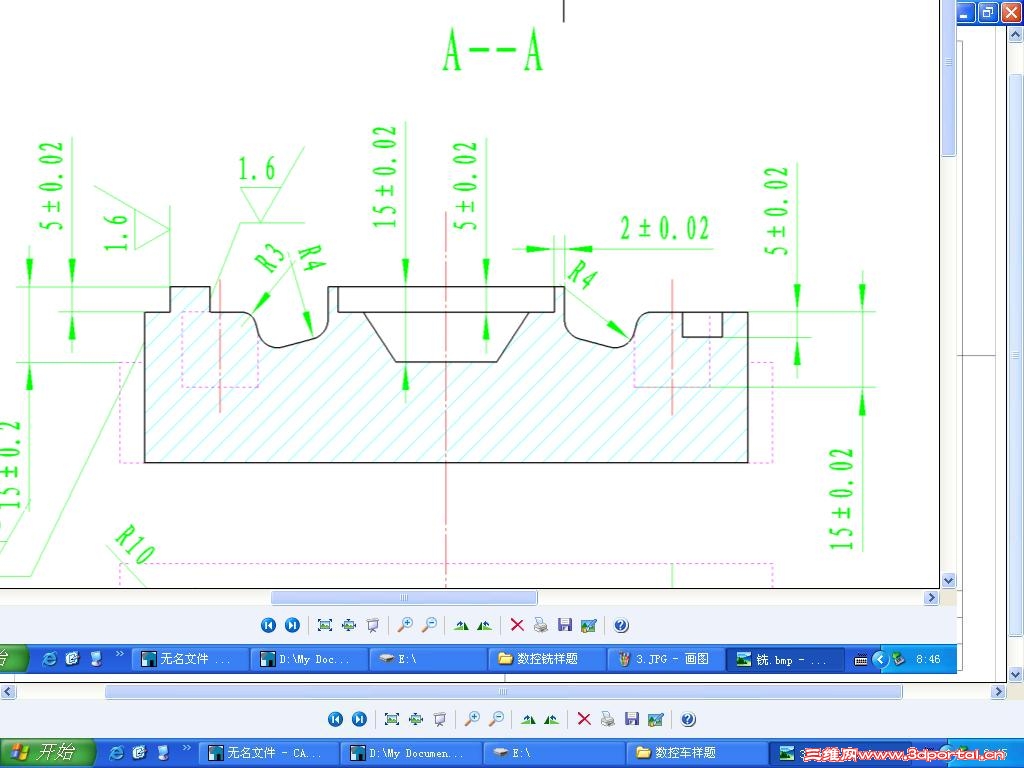Click zoom in magnifier in embedded inner toolbar

pyautogui.click(x=405, y=625)
